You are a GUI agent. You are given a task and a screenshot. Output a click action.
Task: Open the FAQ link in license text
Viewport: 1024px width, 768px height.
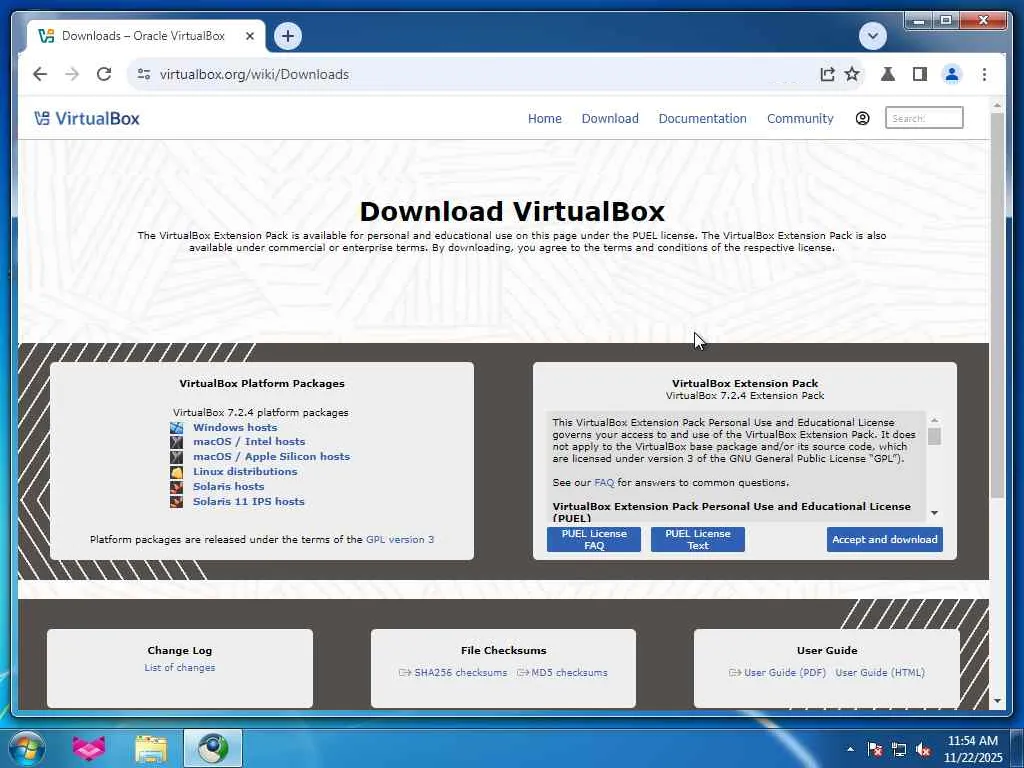(x=604, y=483)
